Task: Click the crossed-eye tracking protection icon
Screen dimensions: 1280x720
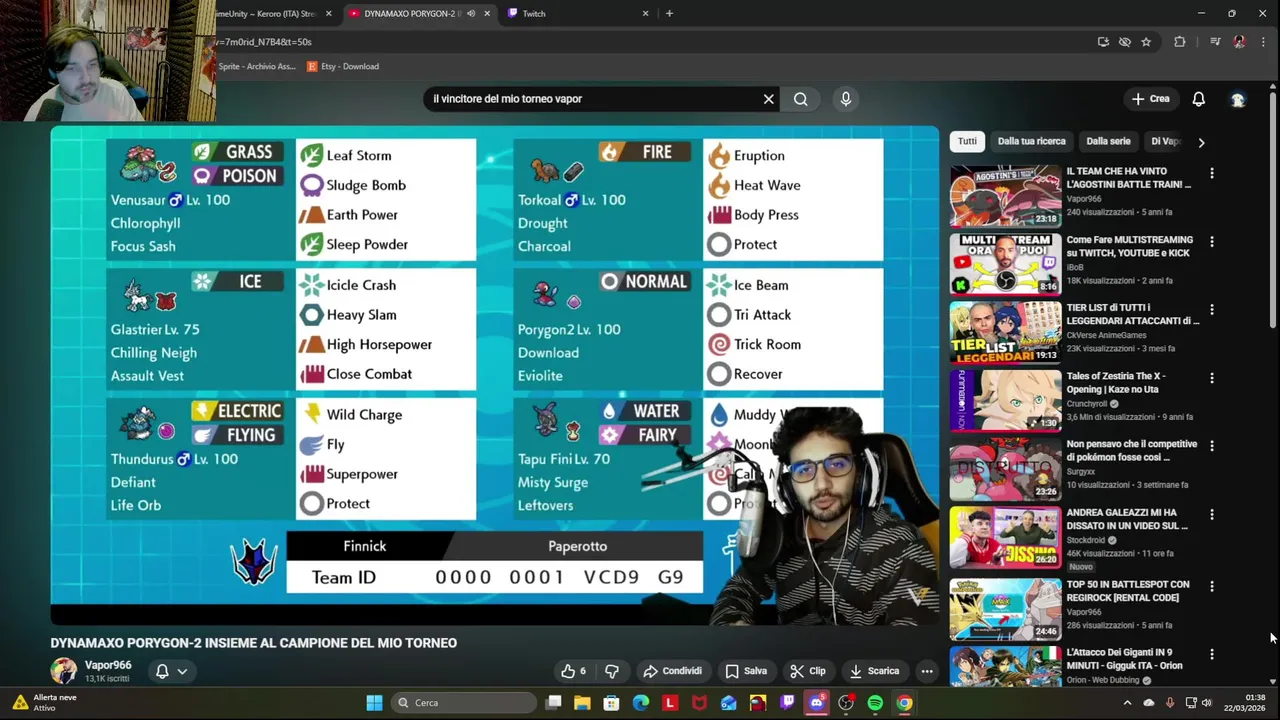Action: click(x=1125, y=42)
